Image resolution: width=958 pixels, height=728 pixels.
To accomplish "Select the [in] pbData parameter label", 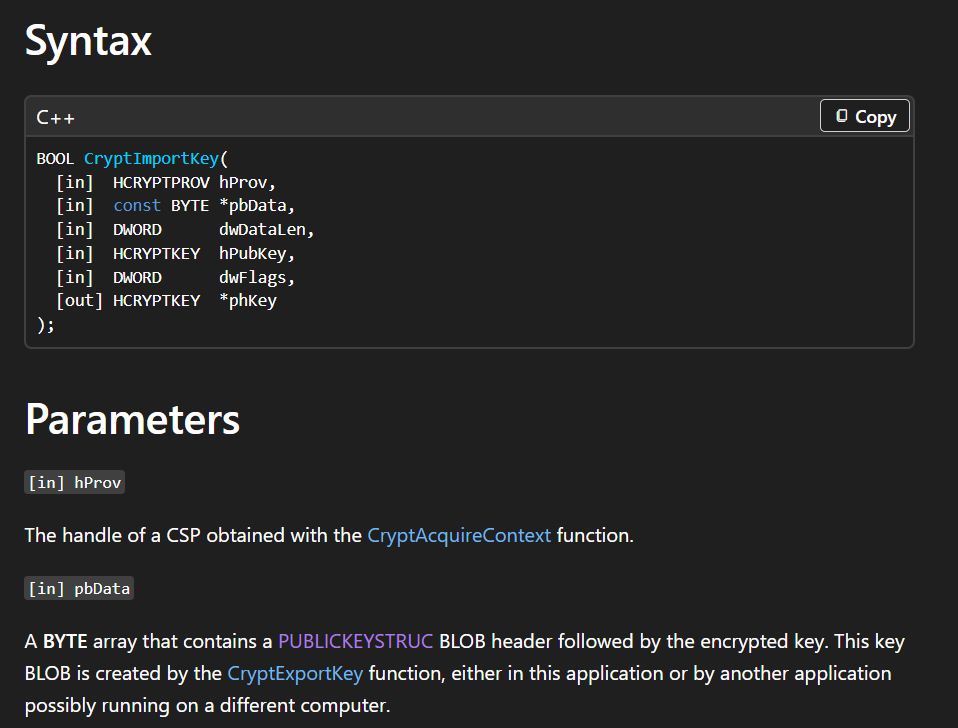I will [x=79, y=588].
